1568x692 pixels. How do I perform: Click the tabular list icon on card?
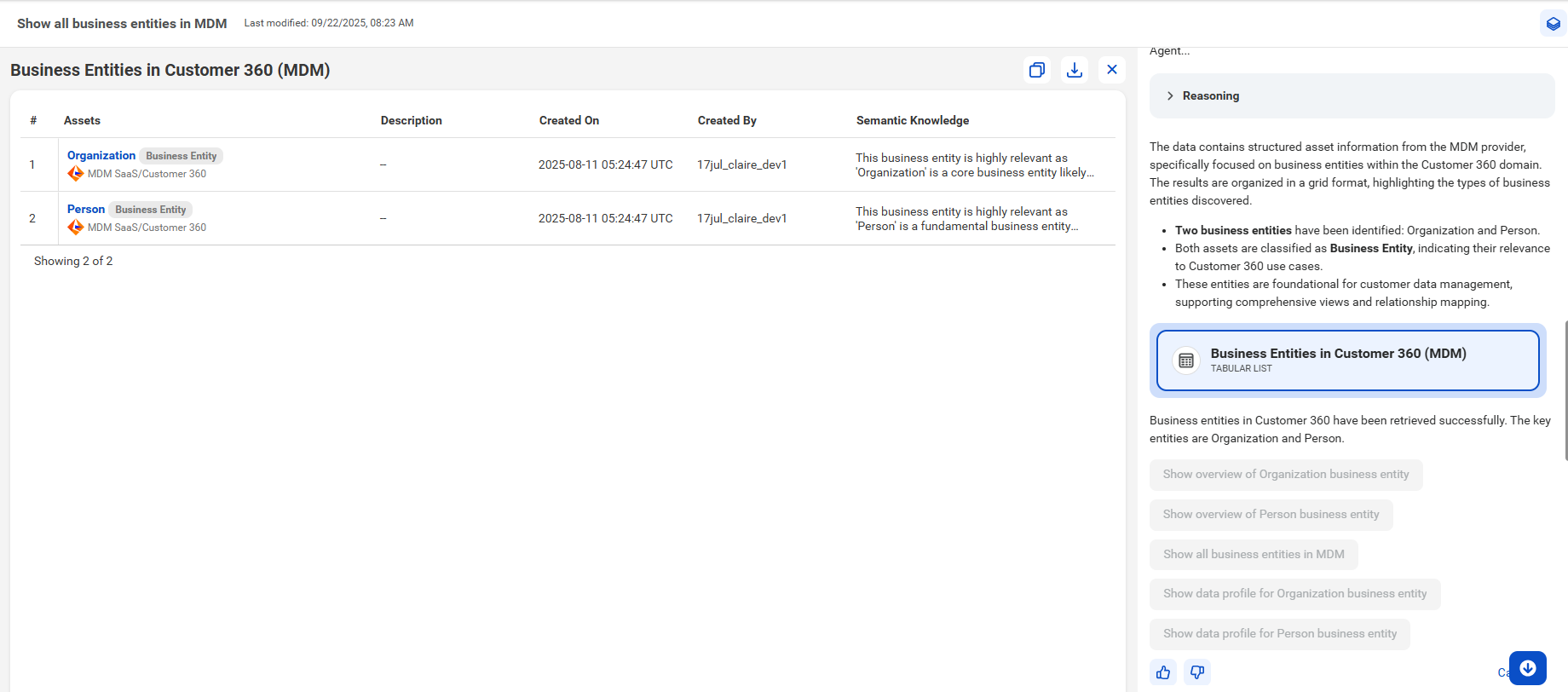click(1186, 360)
